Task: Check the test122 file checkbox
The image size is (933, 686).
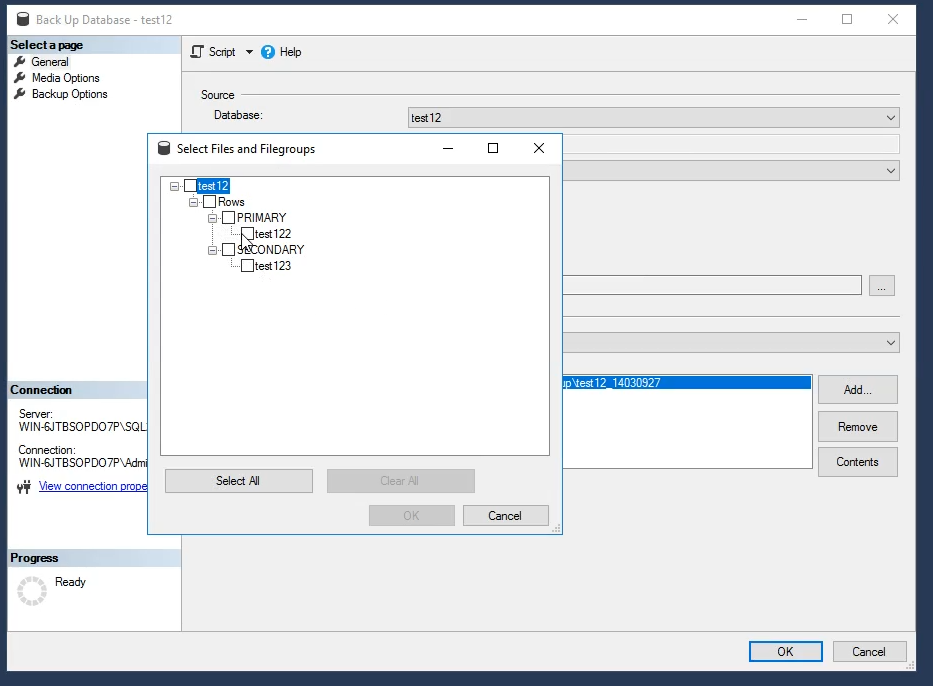Action: (248, 234)
